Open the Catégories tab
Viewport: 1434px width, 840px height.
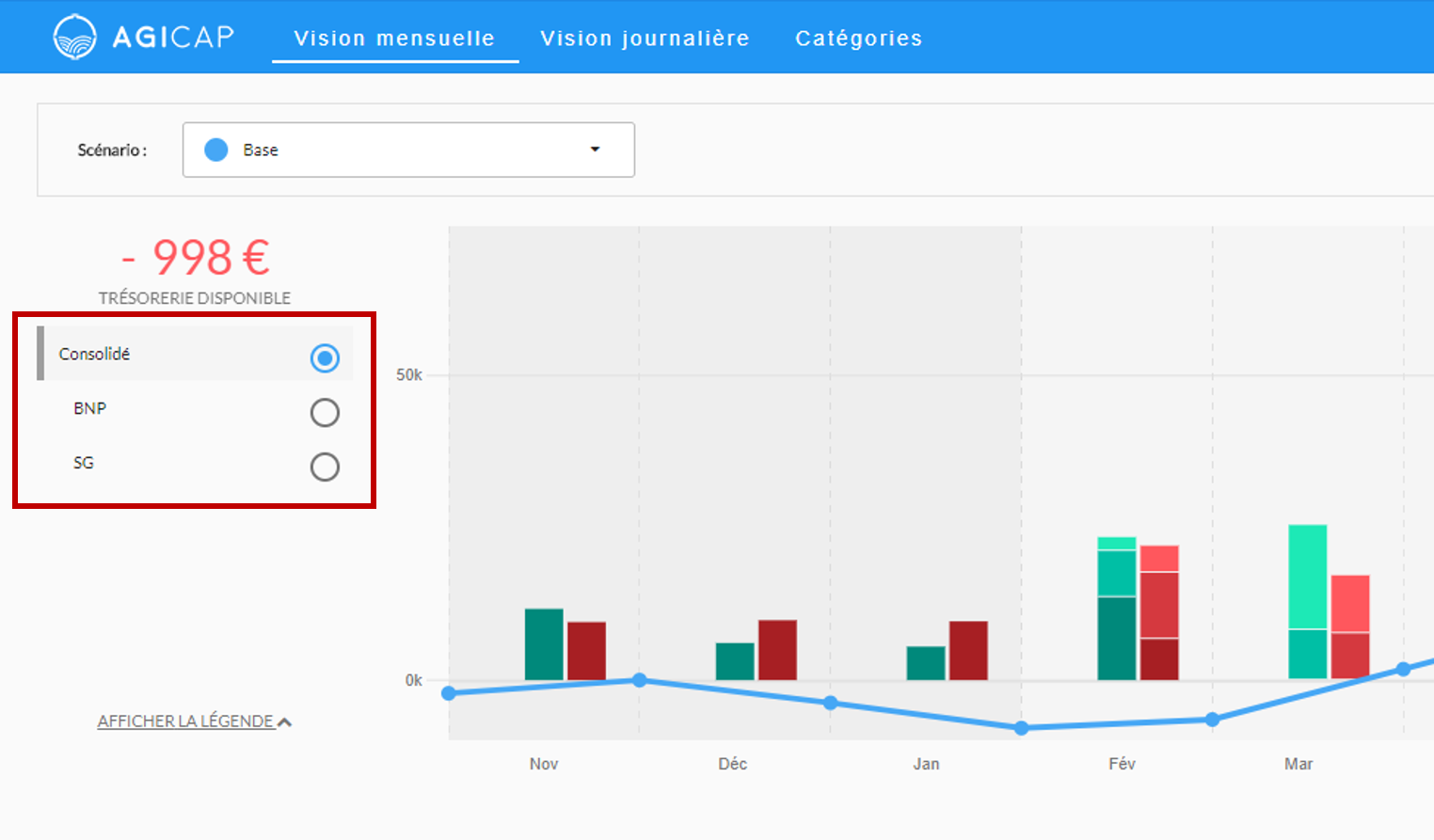click(858, 39)
